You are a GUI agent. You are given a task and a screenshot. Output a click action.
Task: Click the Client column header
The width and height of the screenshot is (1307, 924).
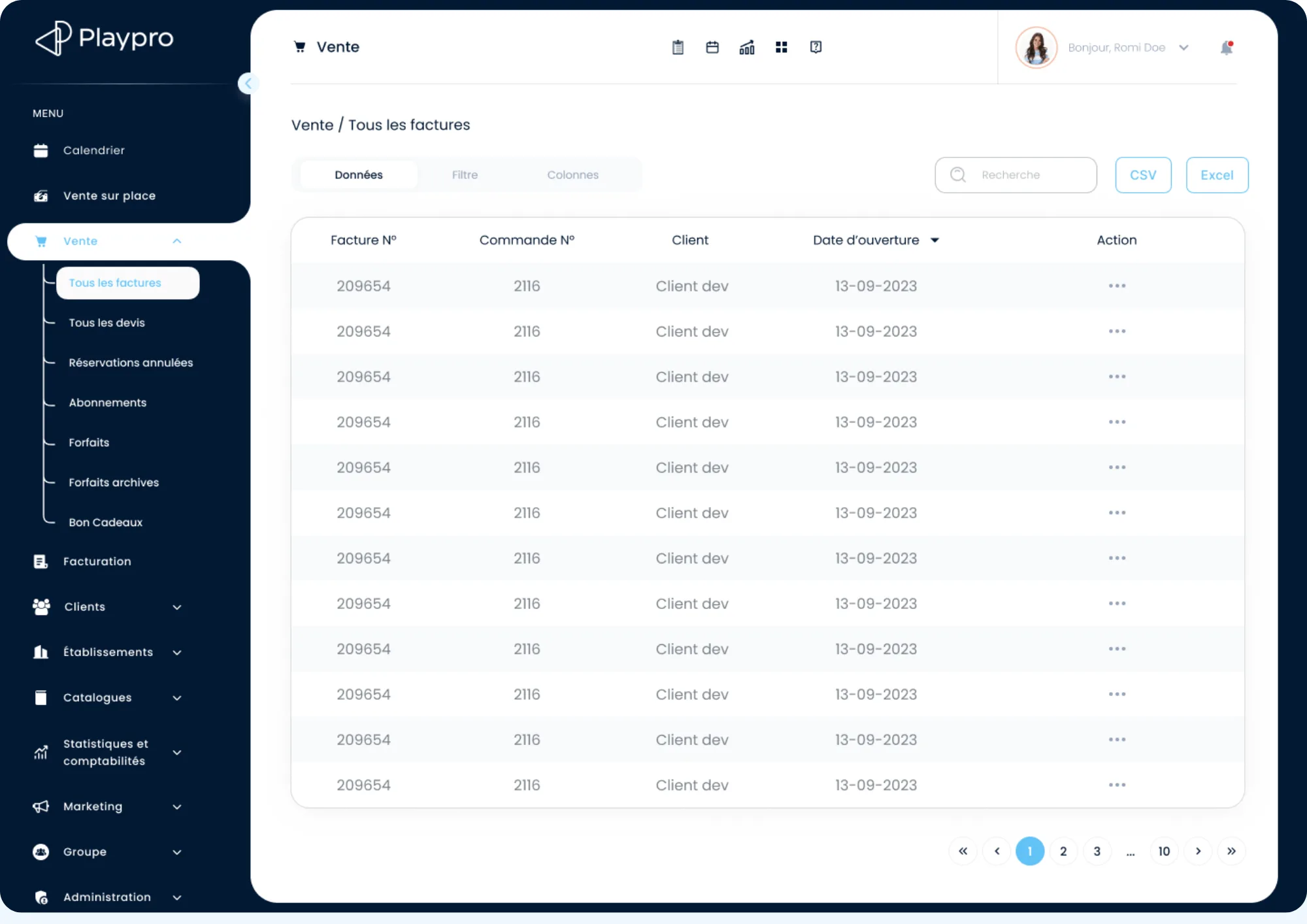point(690,240)
